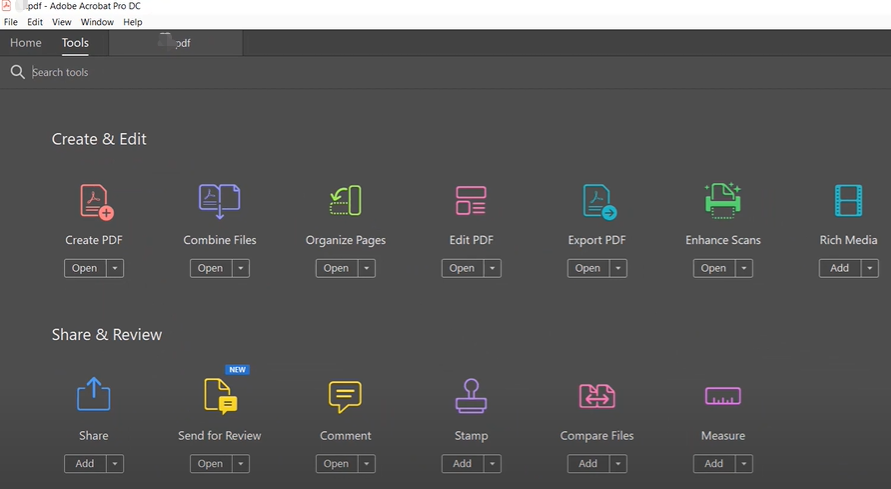Select the Tools tab

tap(75, 43)
